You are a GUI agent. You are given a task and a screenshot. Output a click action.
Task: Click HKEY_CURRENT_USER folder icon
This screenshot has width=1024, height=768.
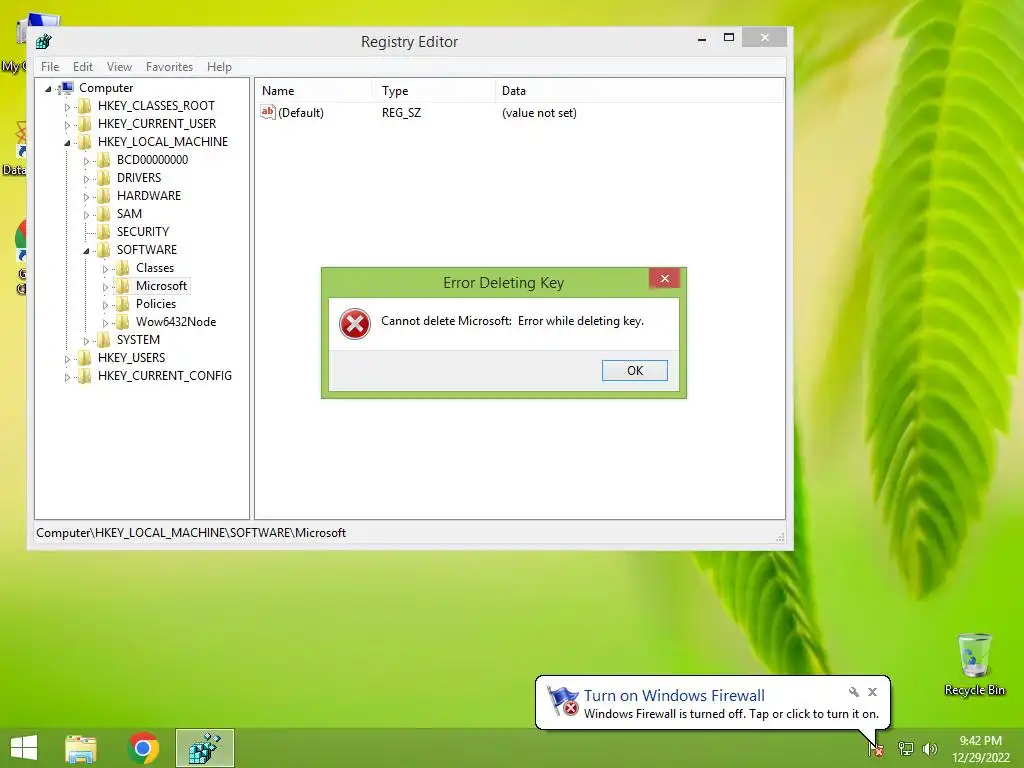click(84, 124)
